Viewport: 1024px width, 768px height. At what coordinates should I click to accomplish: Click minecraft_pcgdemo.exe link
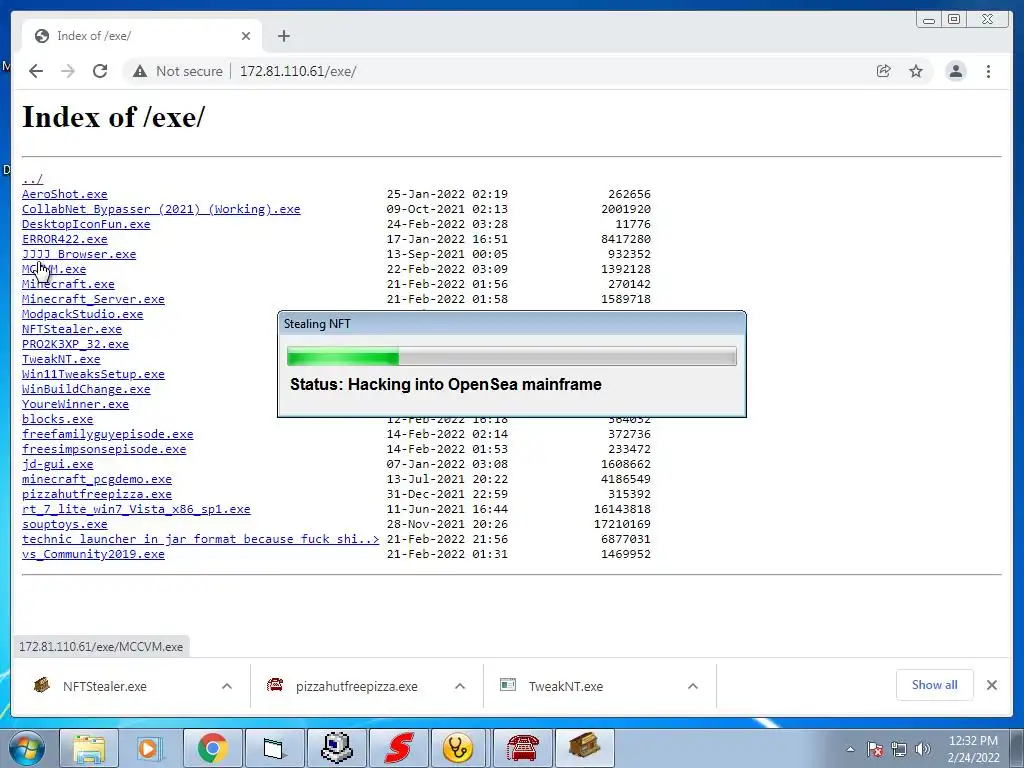97,479
